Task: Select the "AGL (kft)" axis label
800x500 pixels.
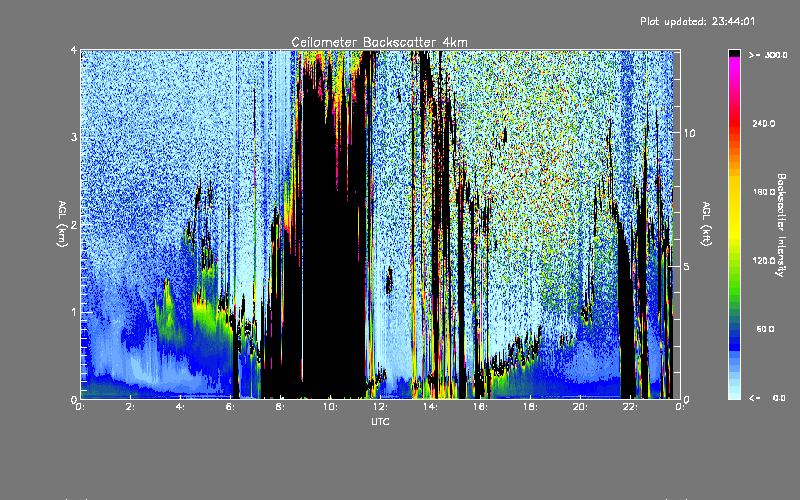Action: pos(706,224)
